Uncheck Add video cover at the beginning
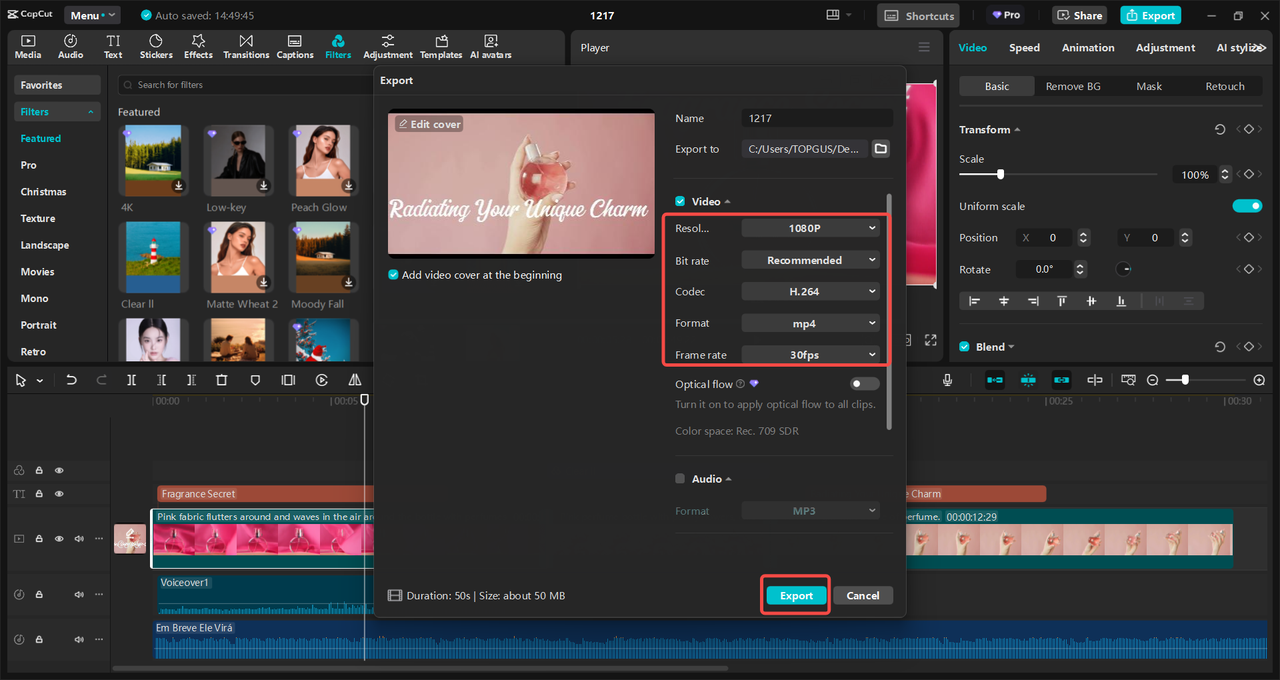Screen dimensions: 1280x680 coord(394,275)
